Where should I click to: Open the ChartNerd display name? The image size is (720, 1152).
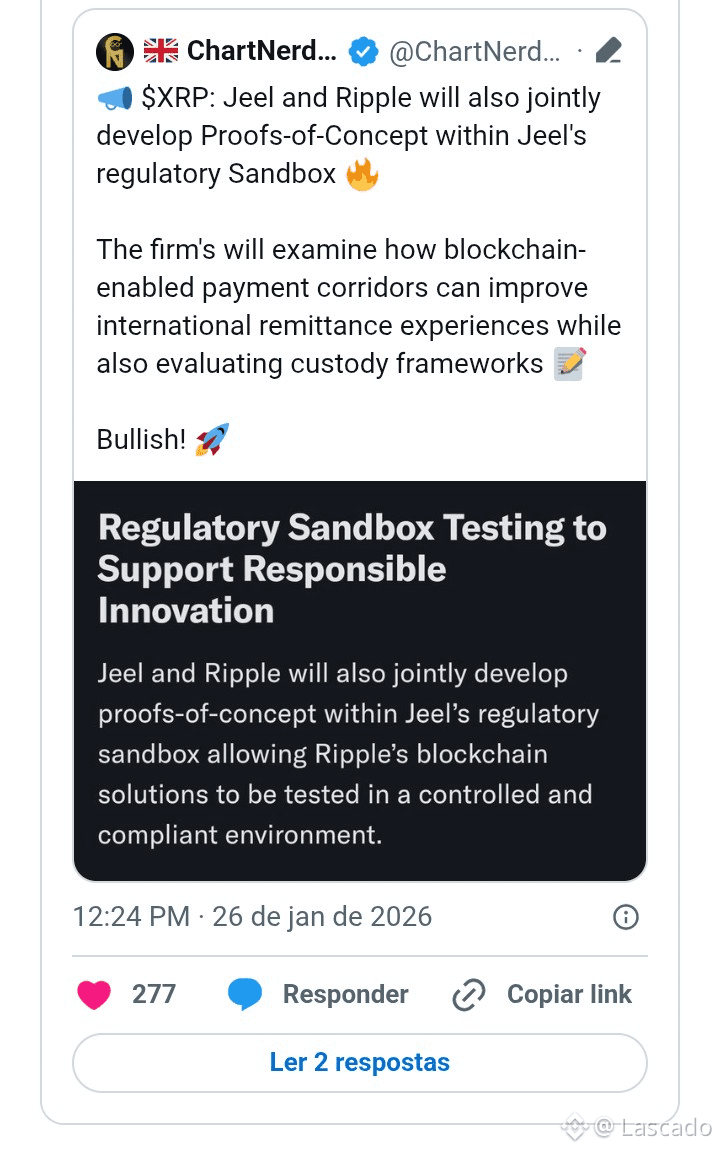tap(261, 52)
